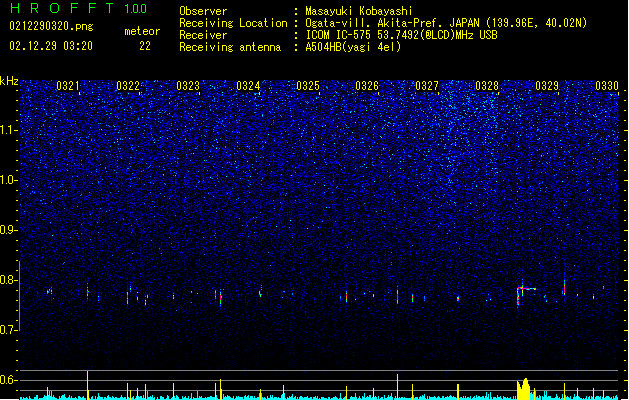Click the 0328 time marker
Screen dimensions: 629x400
pos(487,86)
